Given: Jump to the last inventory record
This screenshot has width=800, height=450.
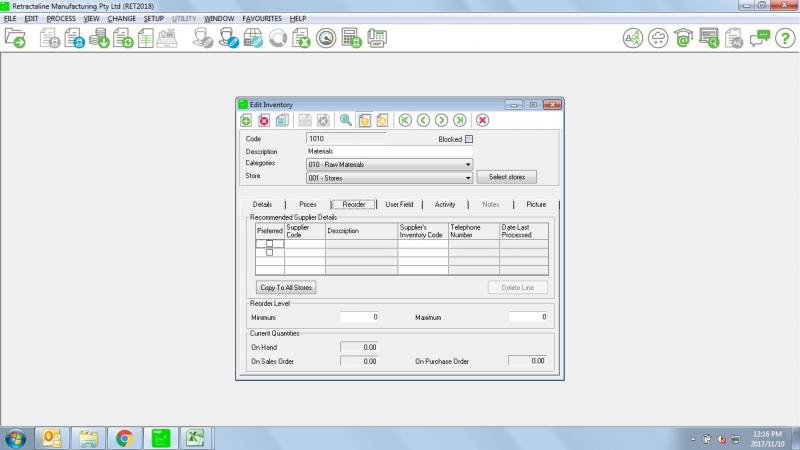Looking at the screenshot, I should pos(459,120).
